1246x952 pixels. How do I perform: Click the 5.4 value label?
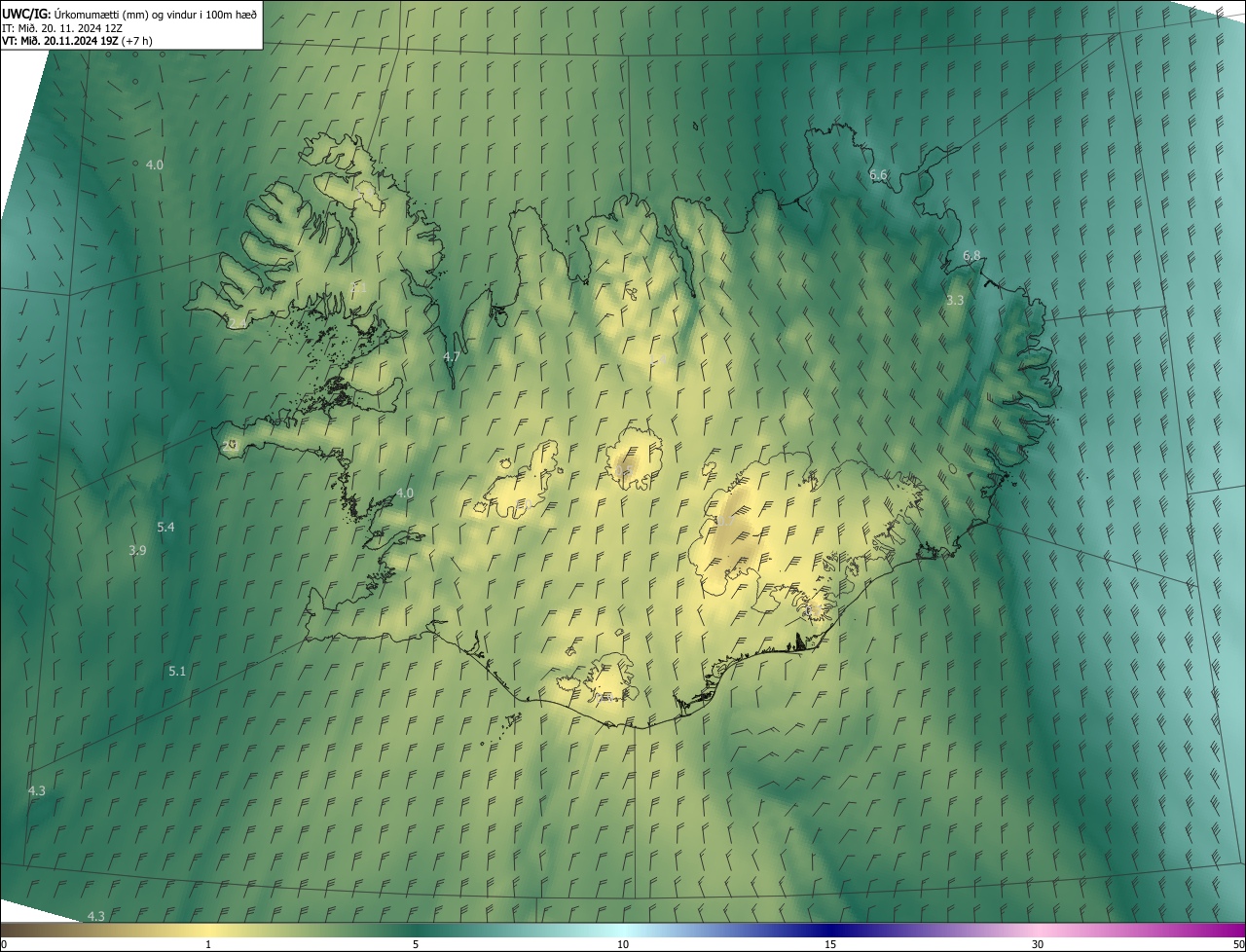[x=165, y=527]
